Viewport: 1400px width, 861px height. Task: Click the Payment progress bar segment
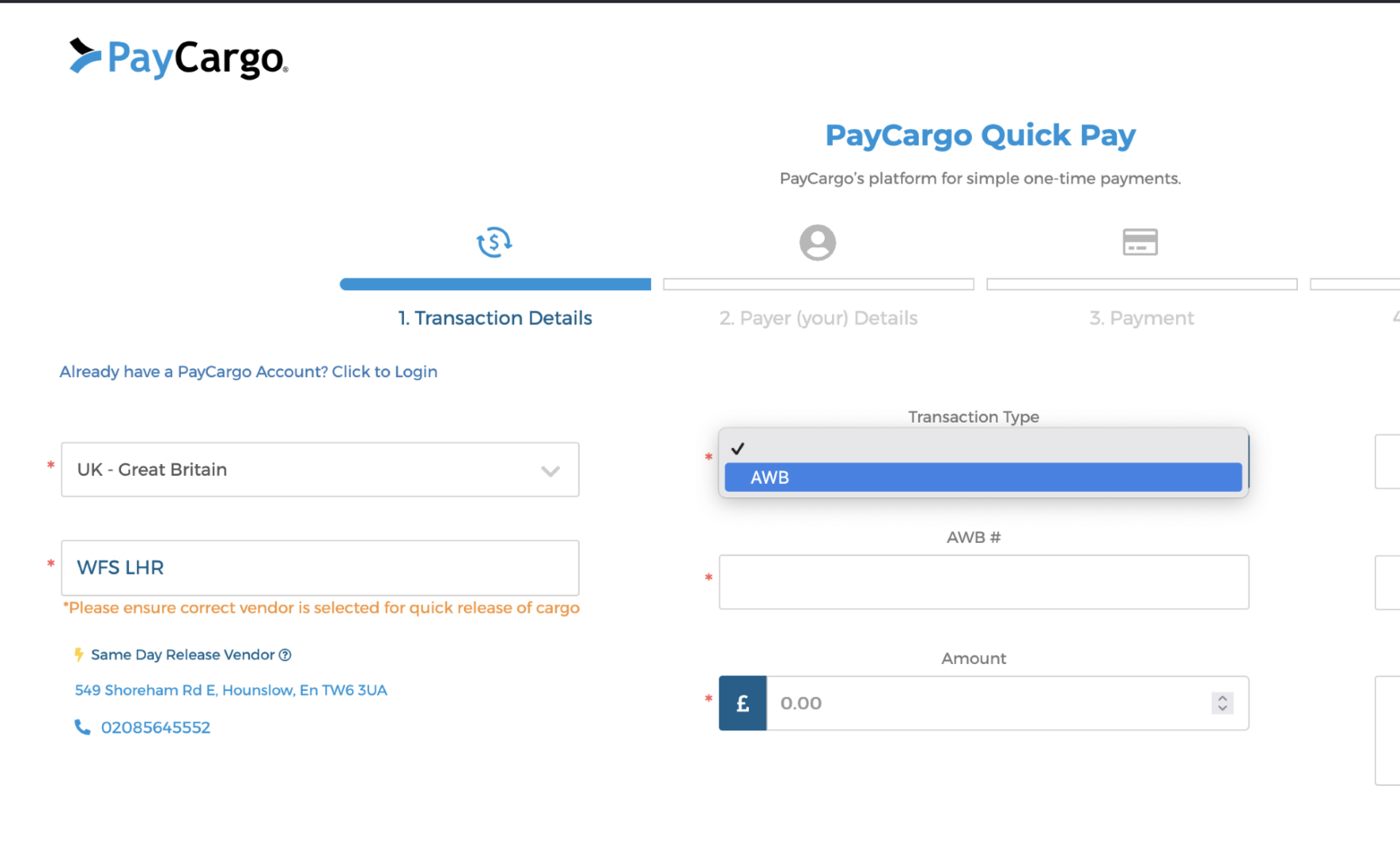click(x=1142, y=284)
